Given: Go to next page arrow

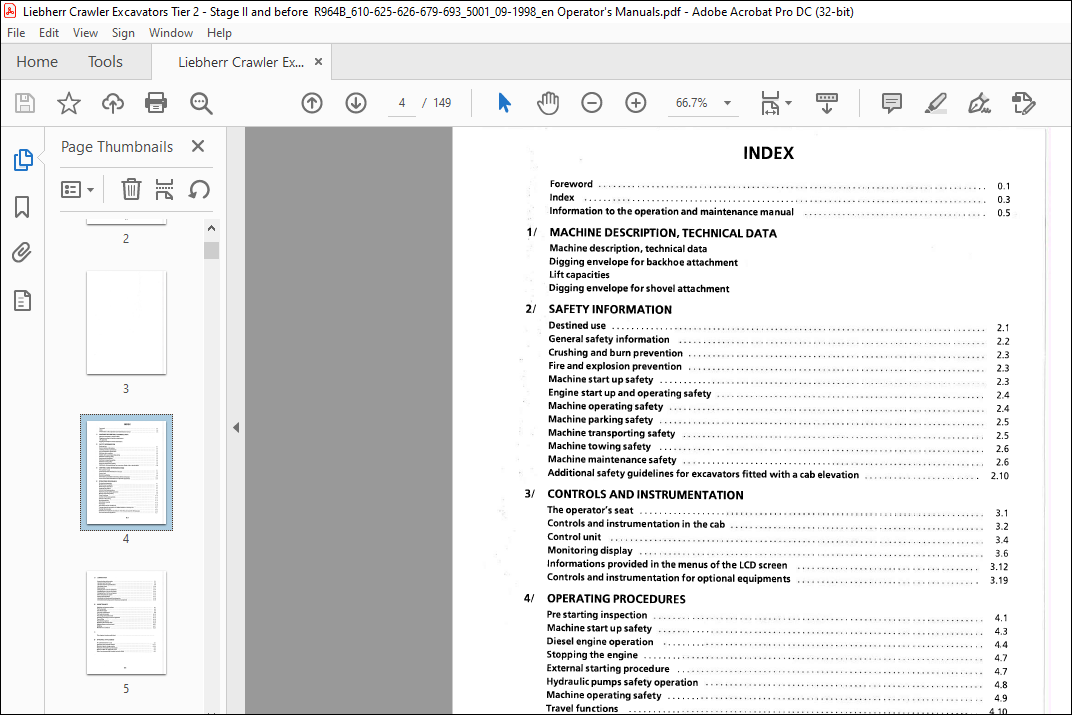Looking at the screenshot, I should pos(356,103).
